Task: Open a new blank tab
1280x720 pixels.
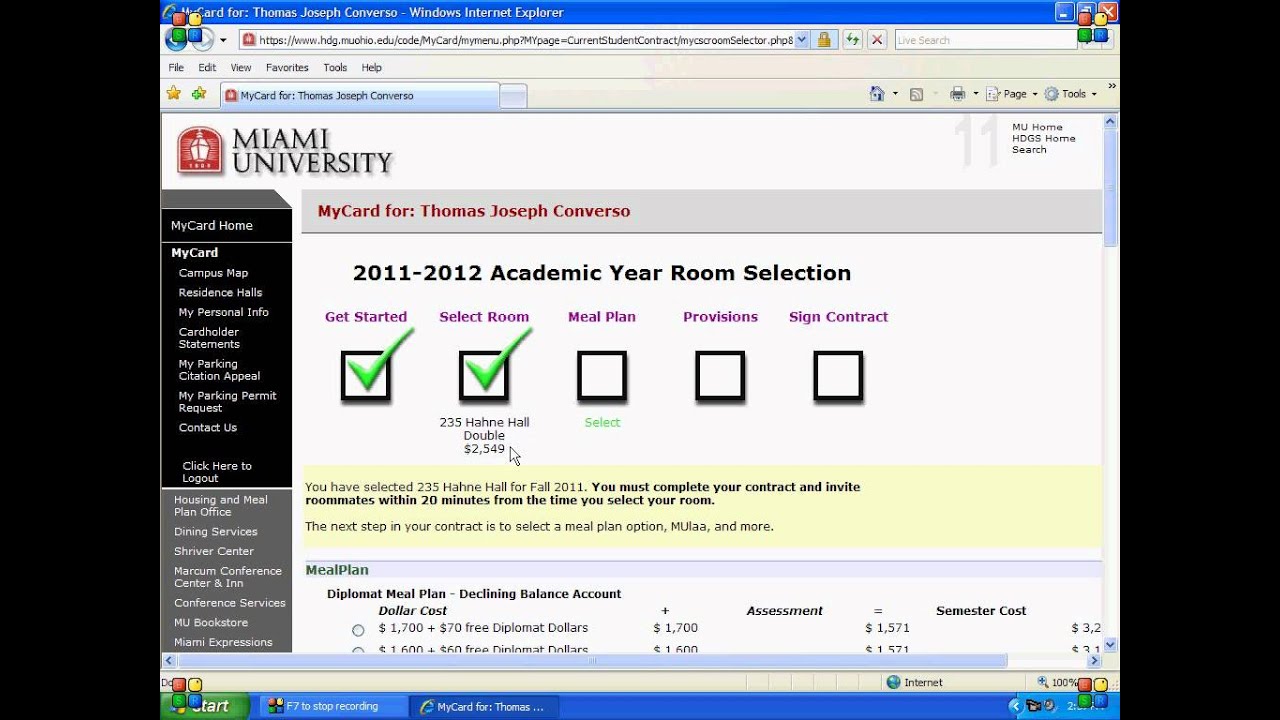Action: click(x=513, y=97)
